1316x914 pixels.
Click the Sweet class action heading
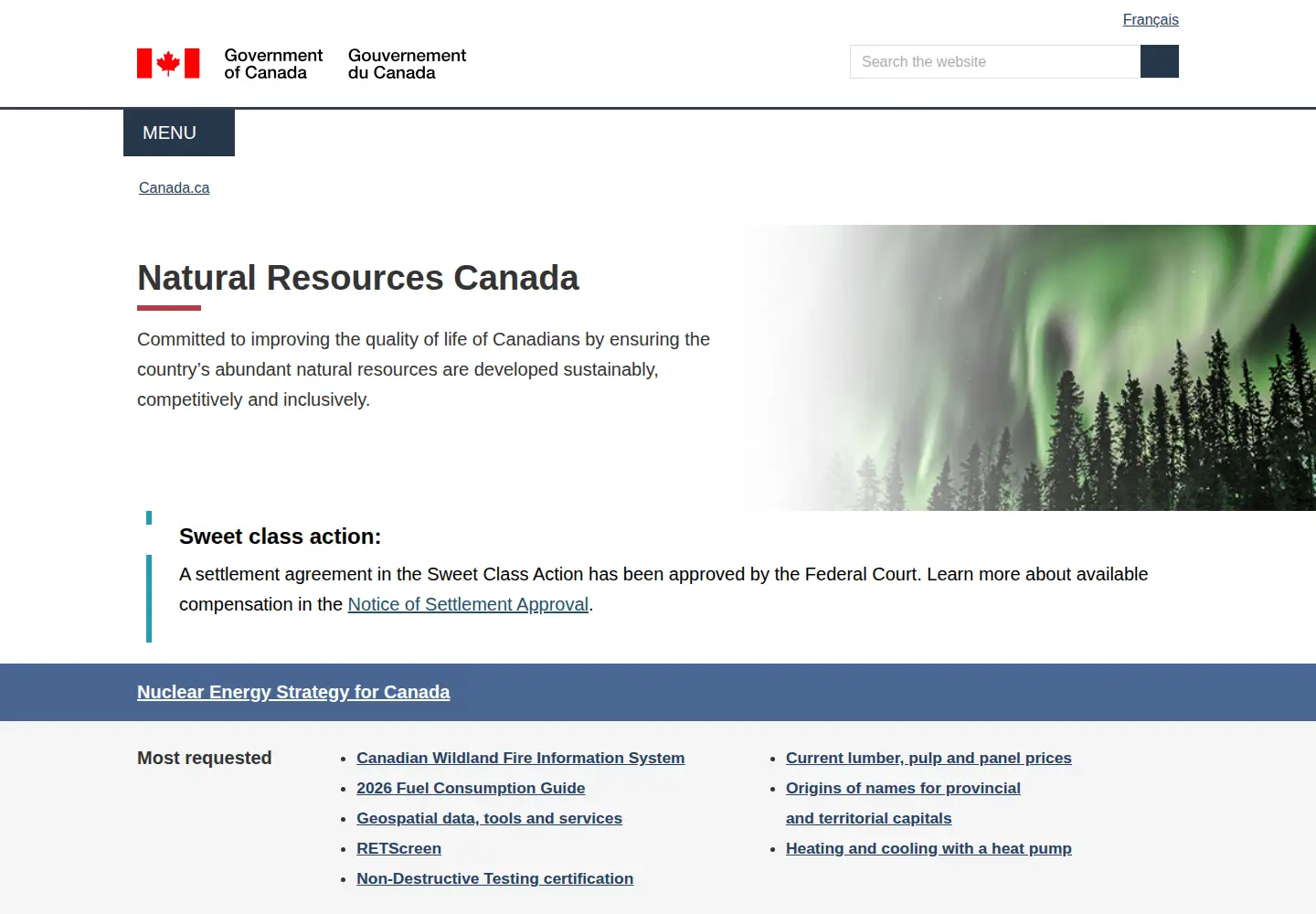(x=280, y=537)
